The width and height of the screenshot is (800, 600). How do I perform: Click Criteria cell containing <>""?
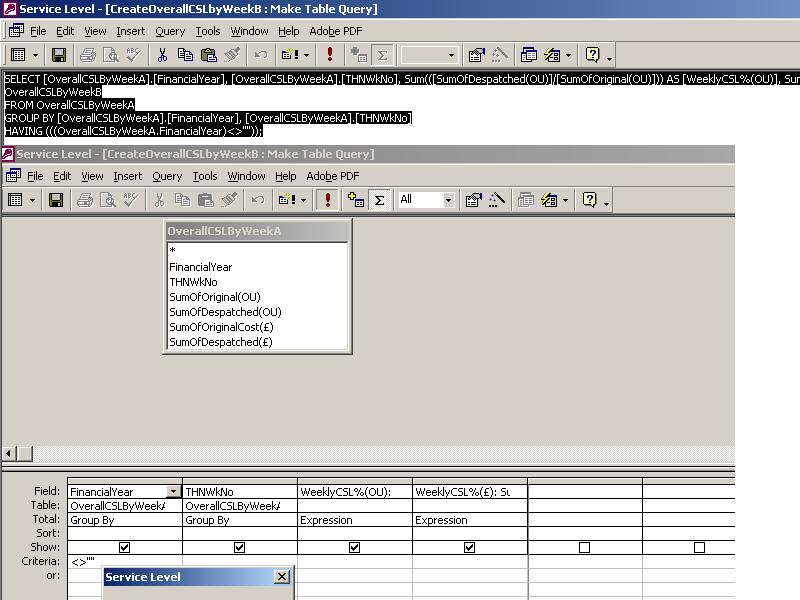coord(124,562)
